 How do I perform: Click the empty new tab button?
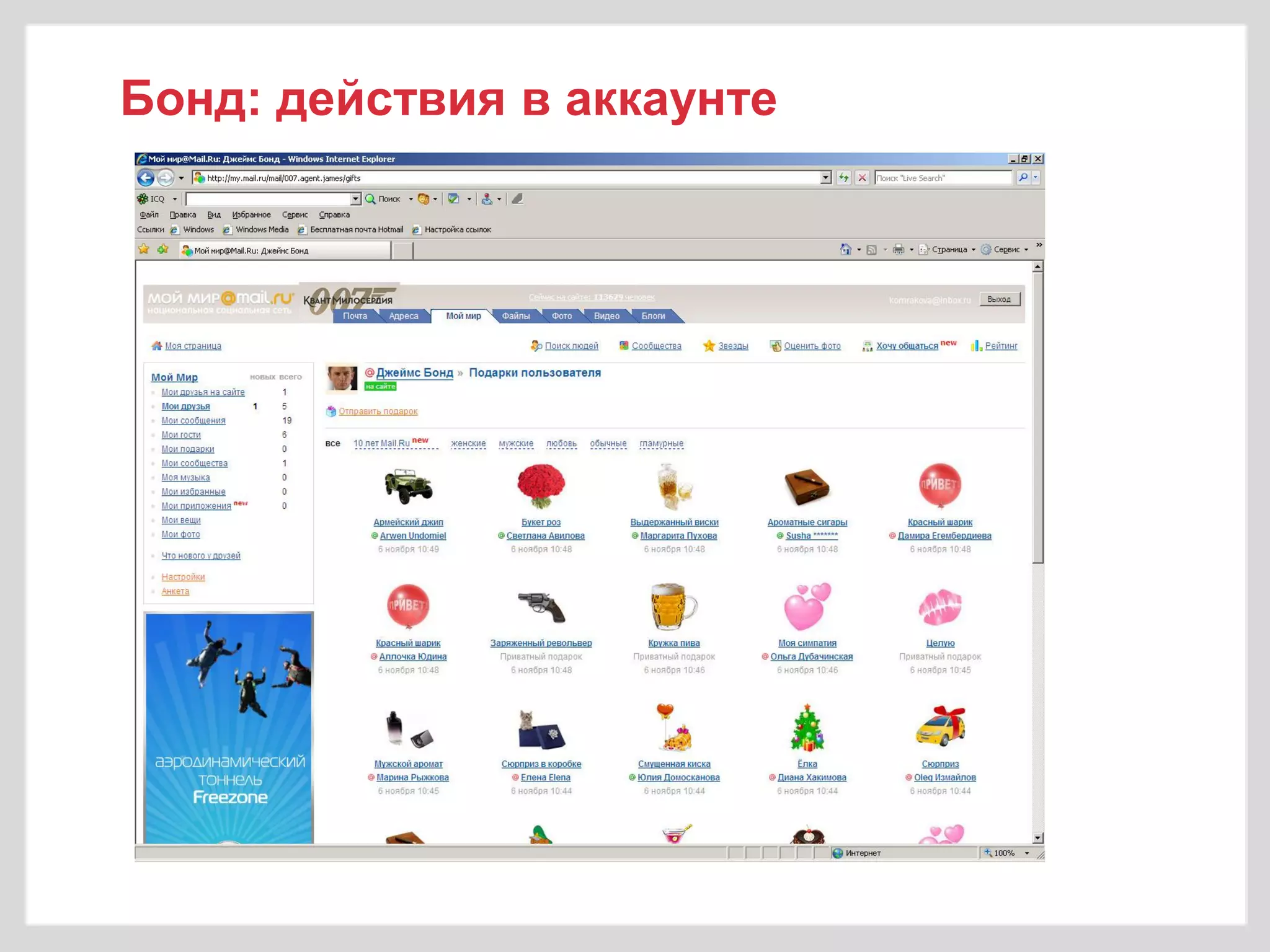coord(403,251)
